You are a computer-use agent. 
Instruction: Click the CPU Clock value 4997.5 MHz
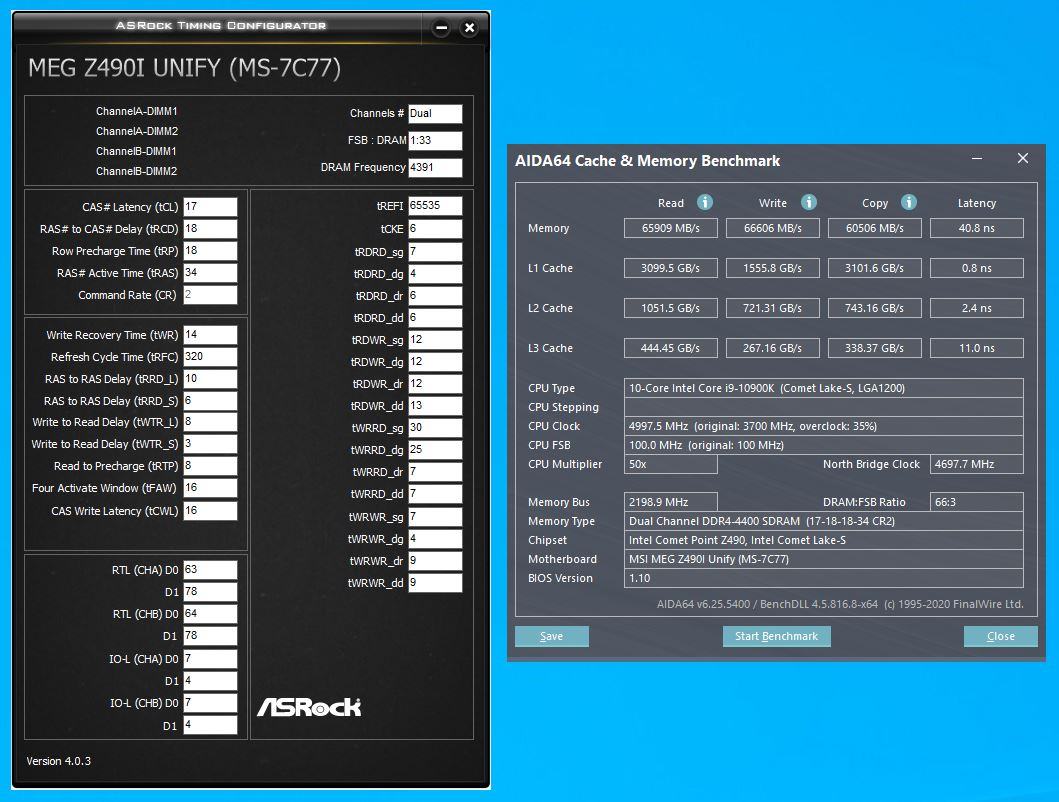(823, 426)
